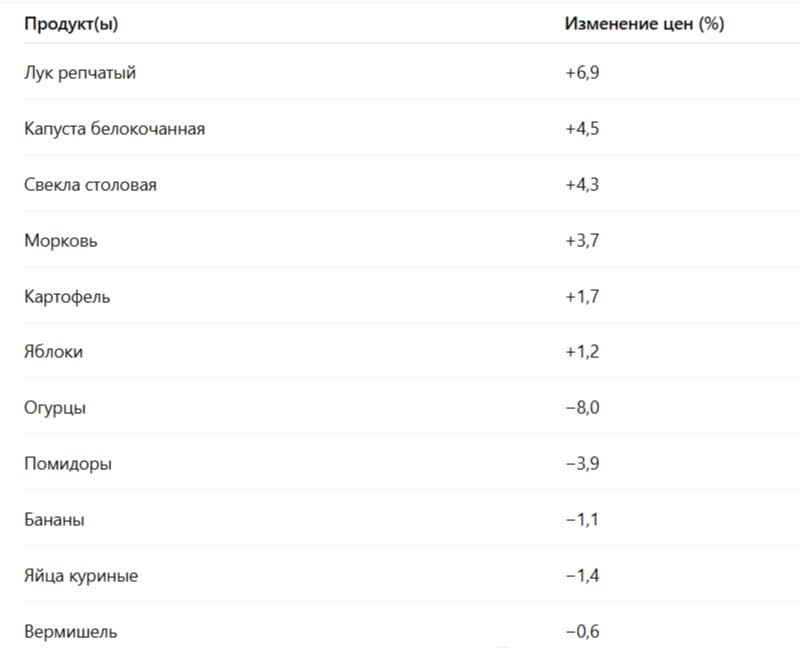Click the −0,6 value for Вермишель

[582, 632]
